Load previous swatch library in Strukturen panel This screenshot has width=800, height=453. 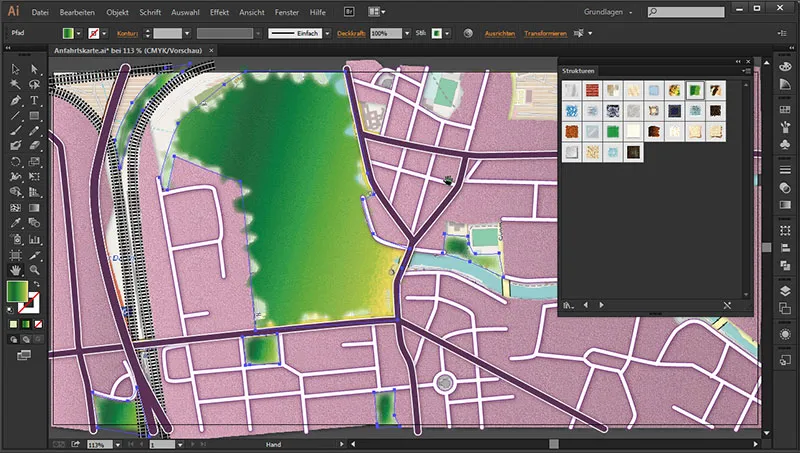point(586,305)
